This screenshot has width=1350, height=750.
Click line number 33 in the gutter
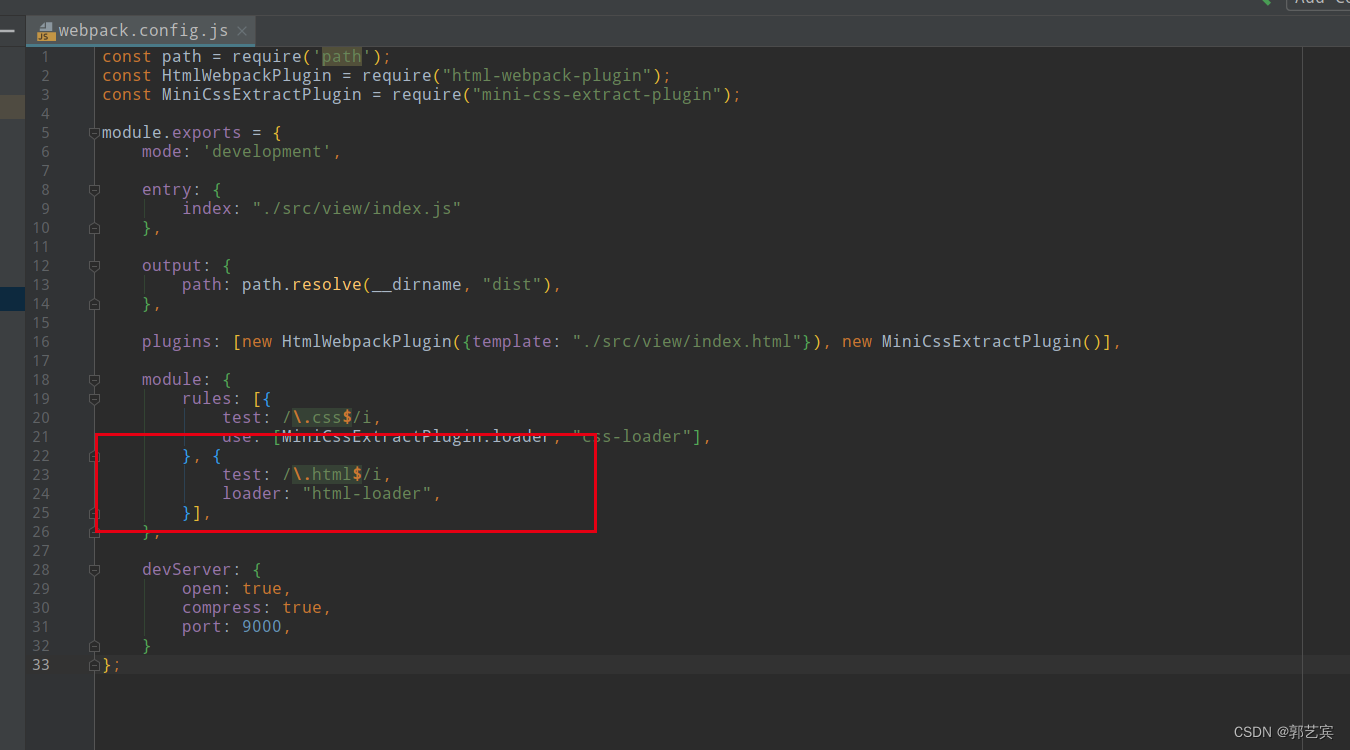(40, 665)
